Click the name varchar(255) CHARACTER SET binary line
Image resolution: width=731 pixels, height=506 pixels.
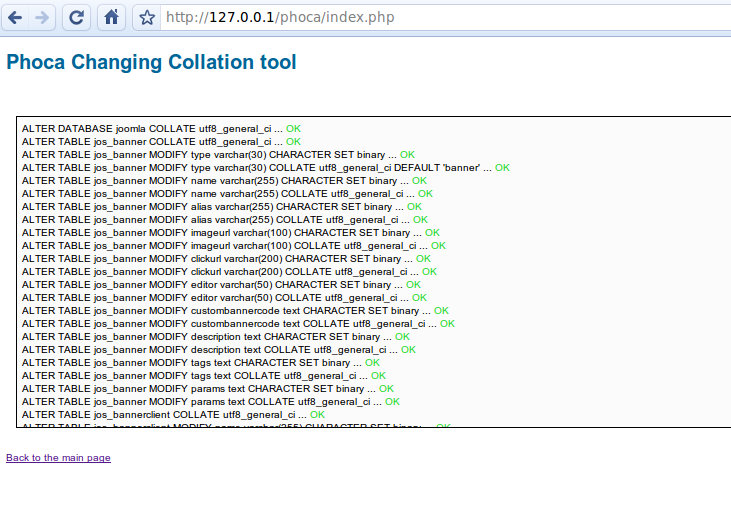click(x=224, y=181)
